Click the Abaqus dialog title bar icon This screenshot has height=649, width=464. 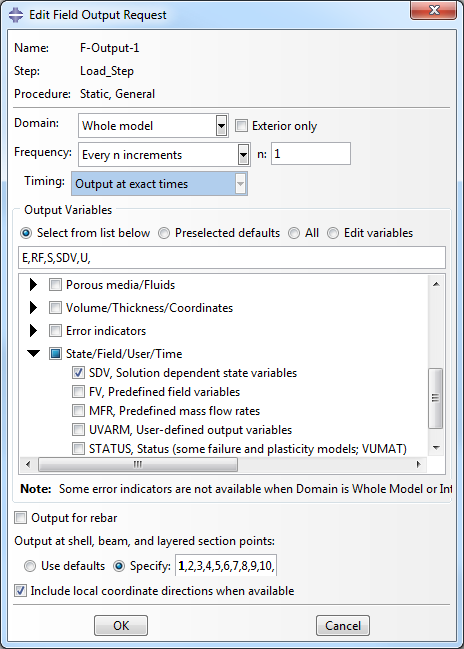click(x=16, y=15)
